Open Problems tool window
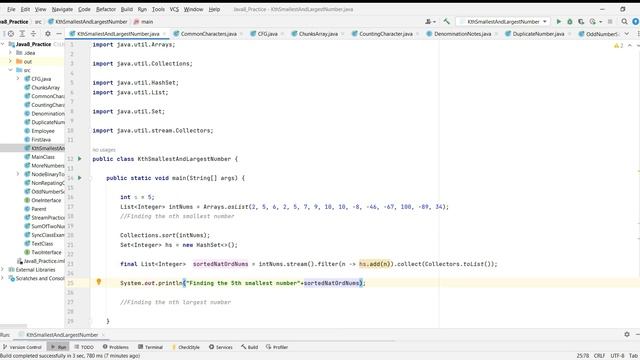 click(116, 347)
